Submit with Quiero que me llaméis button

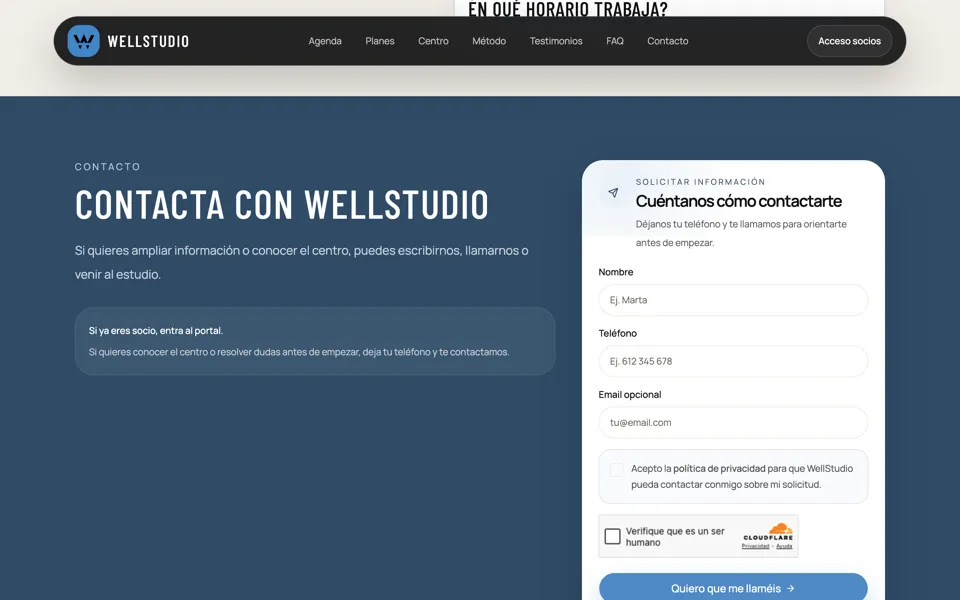(x=733, y=587)
